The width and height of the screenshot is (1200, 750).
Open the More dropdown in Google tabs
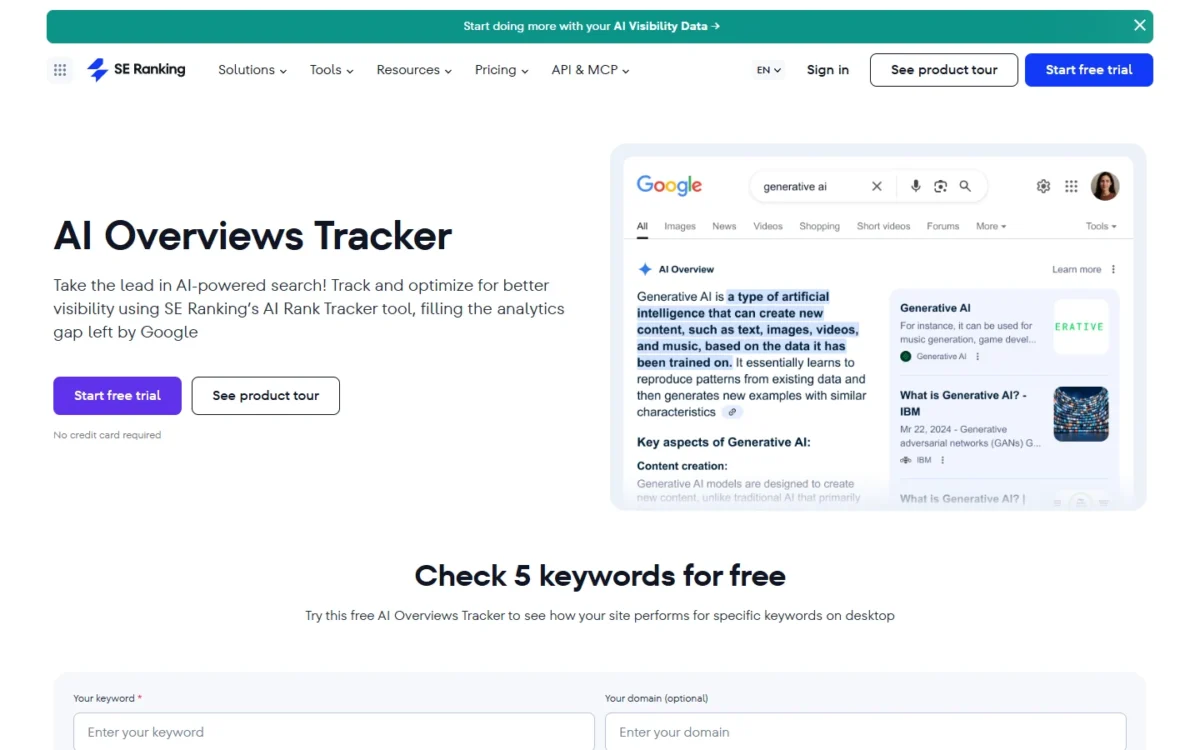(x=991, y=226)
